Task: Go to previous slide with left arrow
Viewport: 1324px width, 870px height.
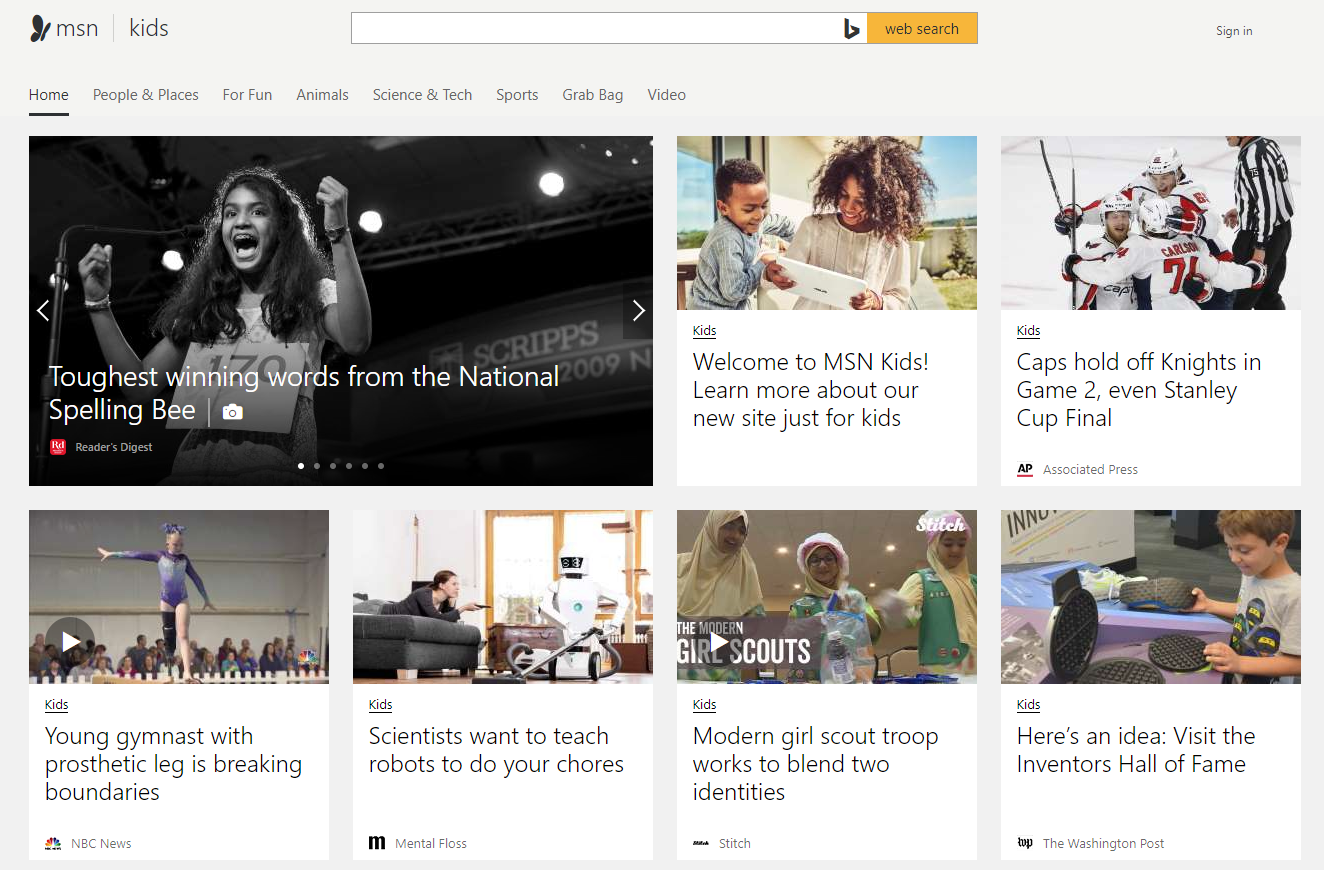Action: [43, 311]
